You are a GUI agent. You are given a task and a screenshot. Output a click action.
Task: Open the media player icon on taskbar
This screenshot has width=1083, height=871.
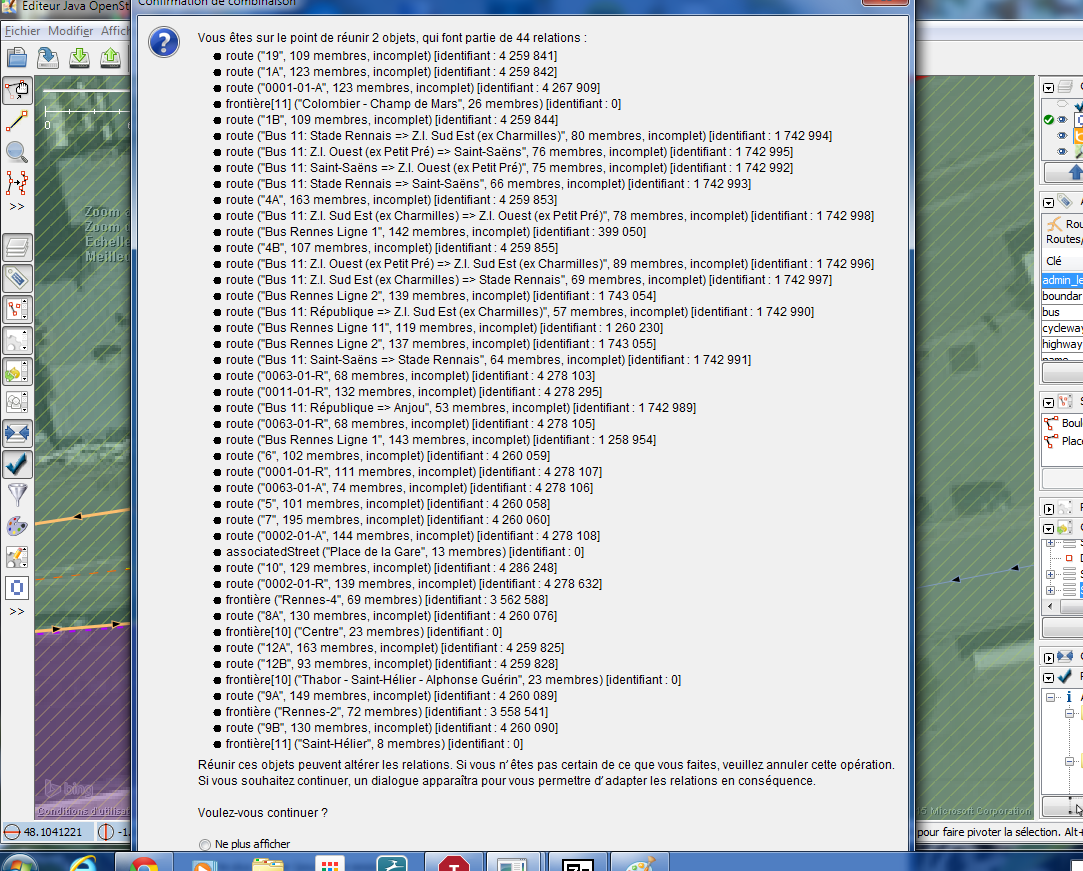(x=205, y=864)
